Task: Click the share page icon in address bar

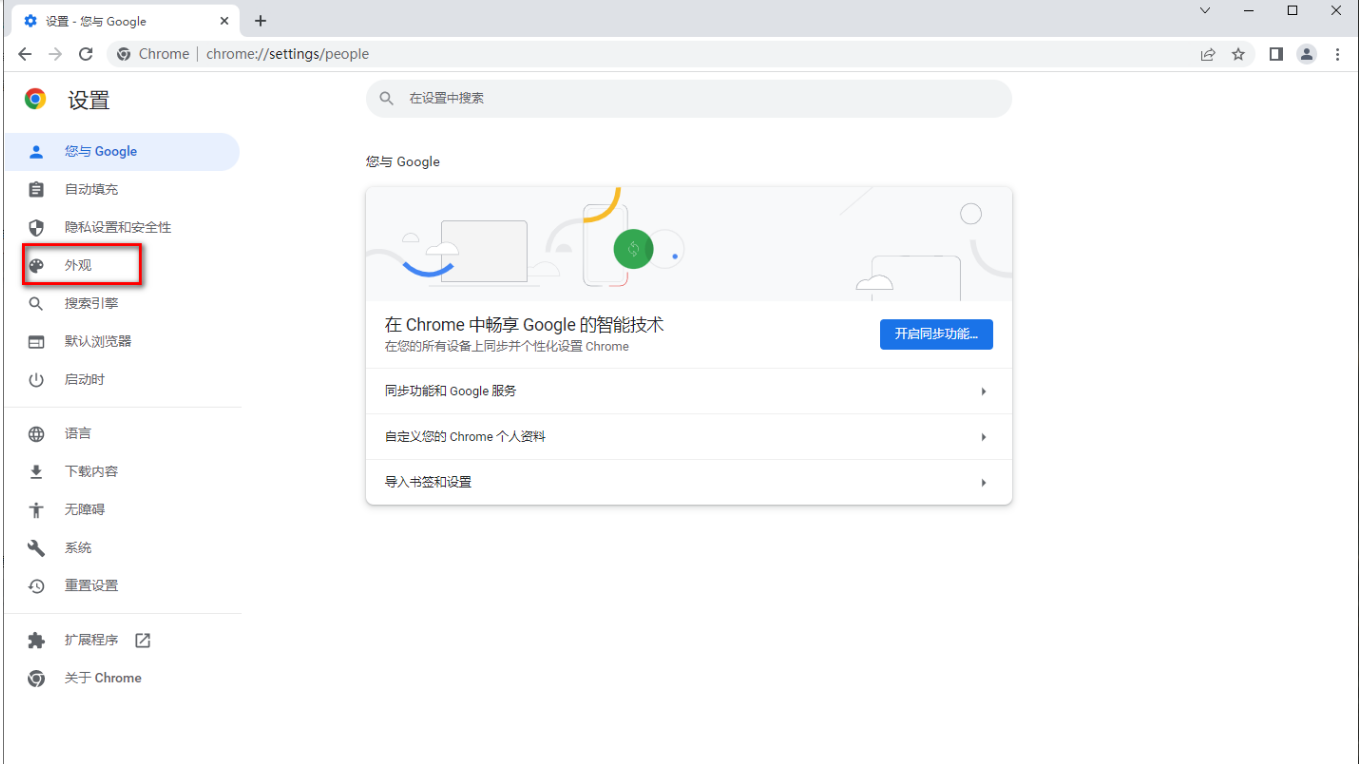Action: (x=1208, y=54)
